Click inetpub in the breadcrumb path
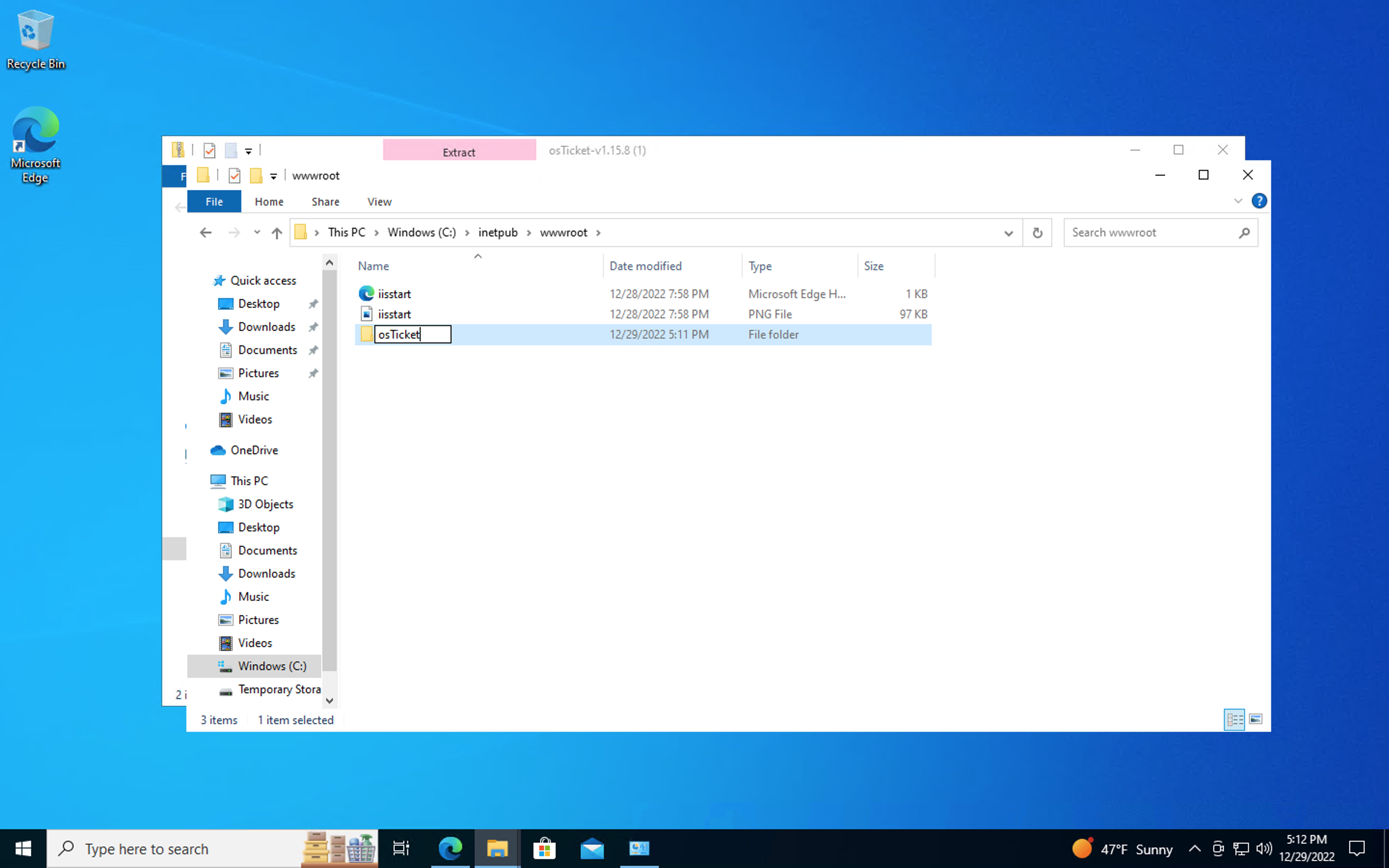 (498, 232)
